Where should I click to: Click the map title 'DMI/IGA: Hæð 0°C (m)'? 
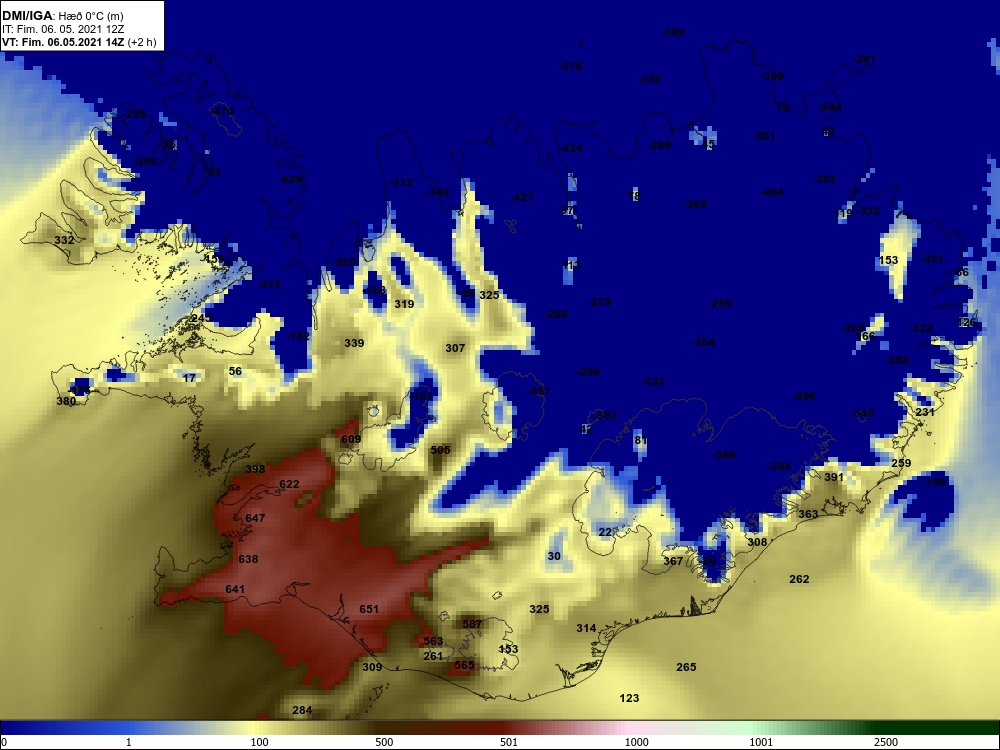(x=62, y=16)
